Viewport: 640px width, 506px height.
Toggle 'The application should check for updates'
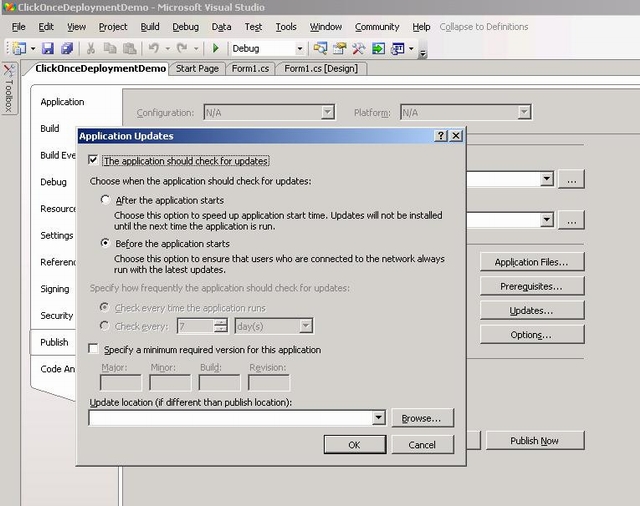point(93,160)
